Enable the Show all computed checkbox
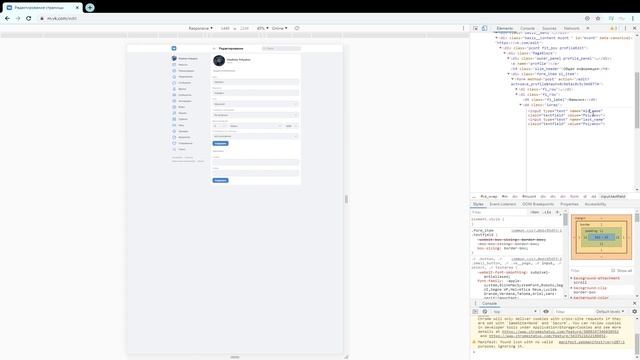Image resolution: width=640 pixels, height=360 pixels. tap(613, 271)
